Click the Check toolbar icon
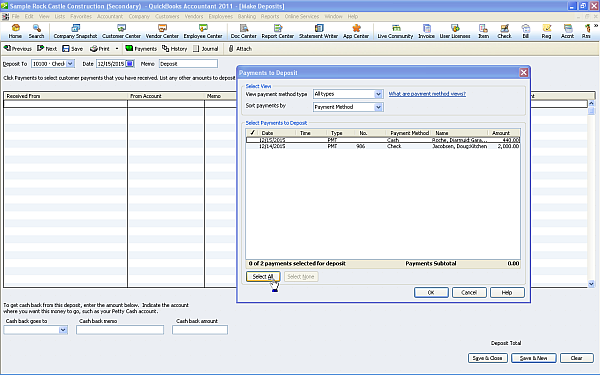 point(504,31)
